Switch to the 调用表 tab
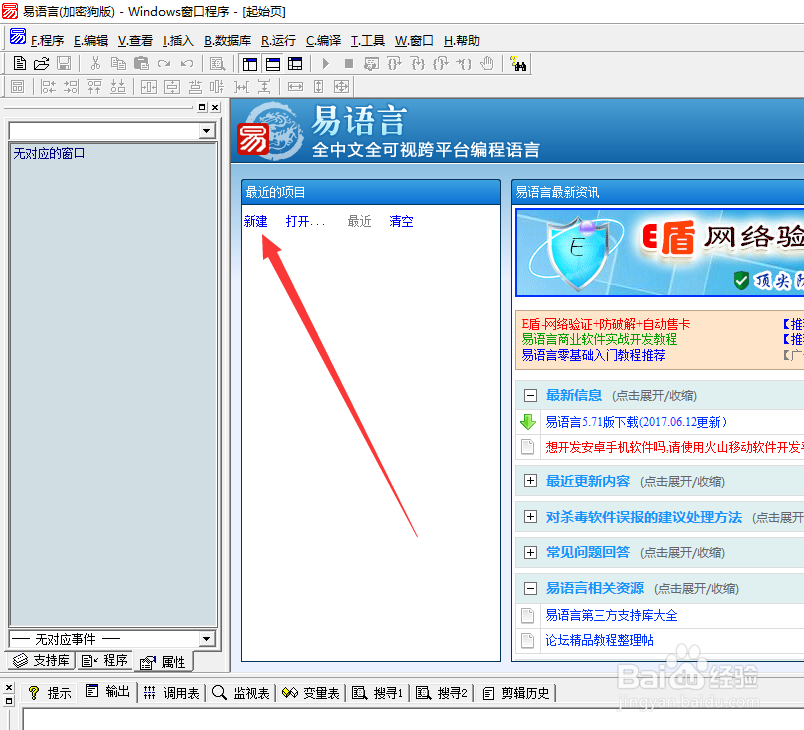The width and height of the screenshot is (804, 730). coord(171,693)
